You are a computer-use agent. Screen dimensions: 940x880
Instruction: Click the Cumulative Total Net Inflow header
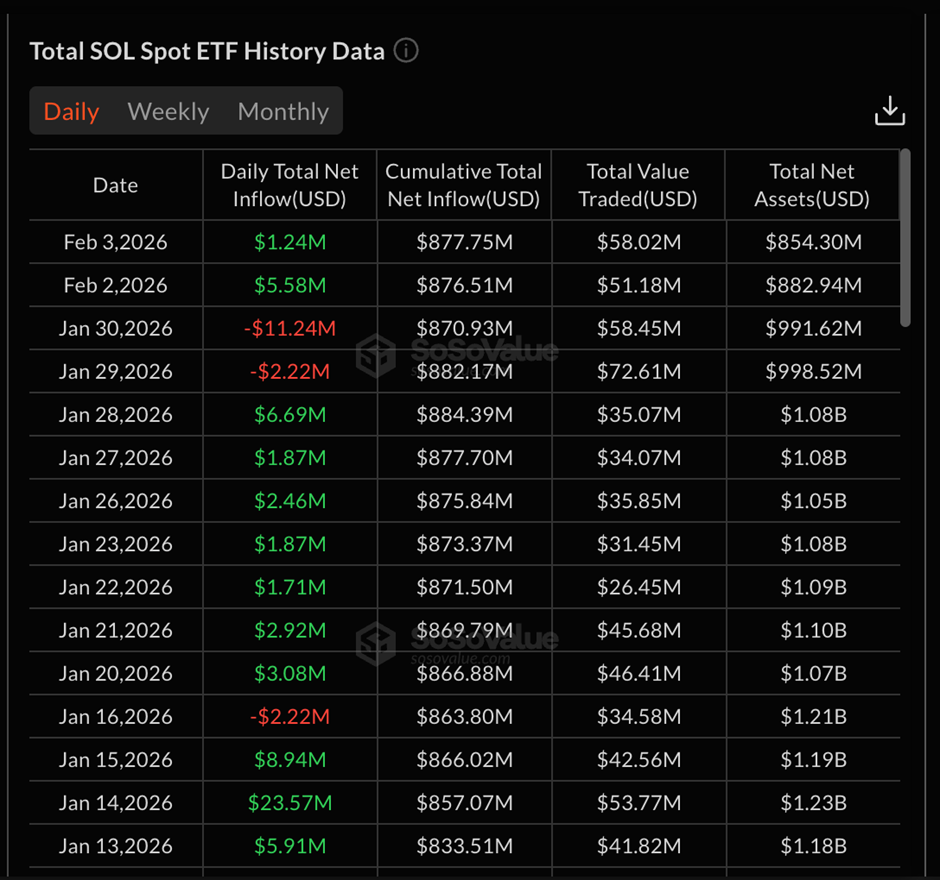tap(463, 184)
